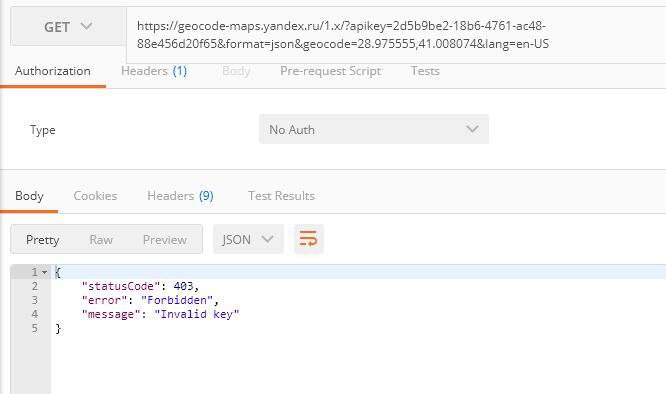Click the Type label
This screenshot has height=394, width=666.
click(42, 130)
